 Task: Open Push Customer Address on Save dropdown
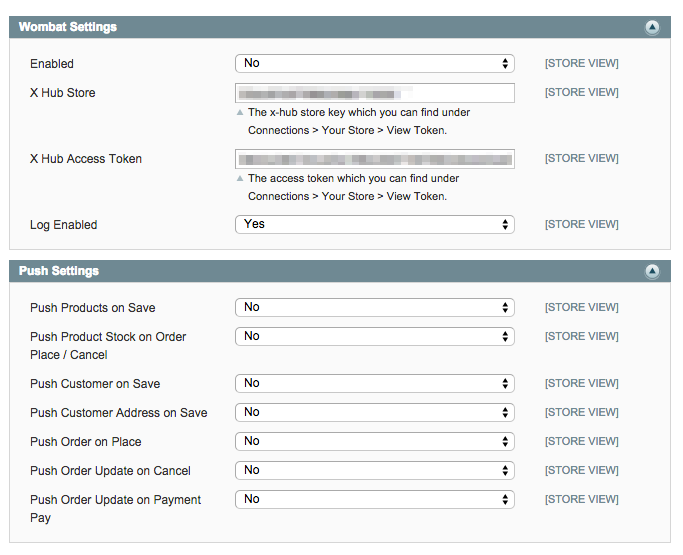click(x=375, y=413)
